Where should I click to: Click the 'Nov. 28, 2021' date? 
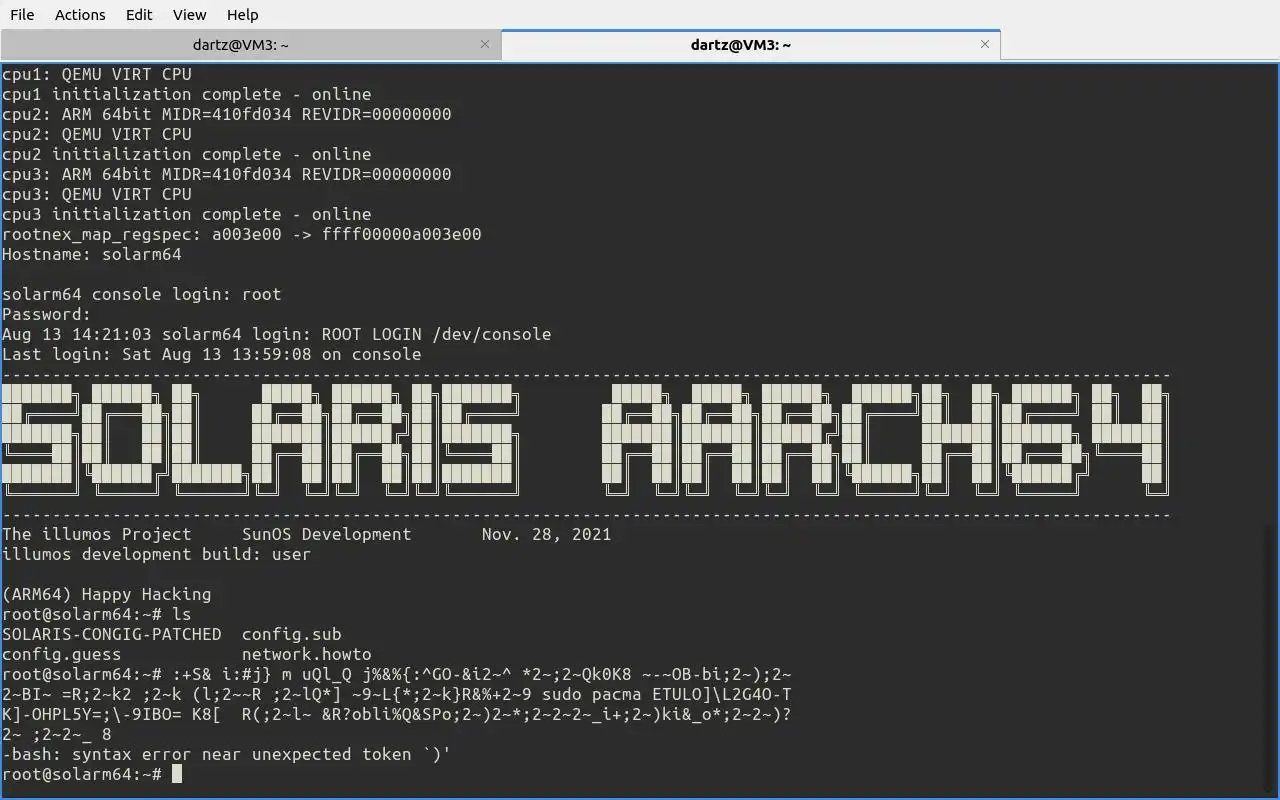coord(547,534)
